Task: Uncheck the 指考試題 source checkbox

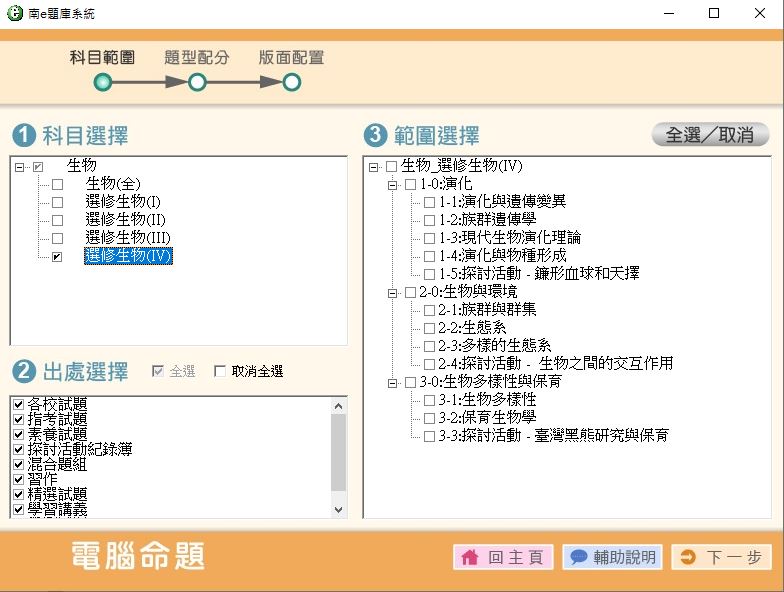Action: click(18, 419)
